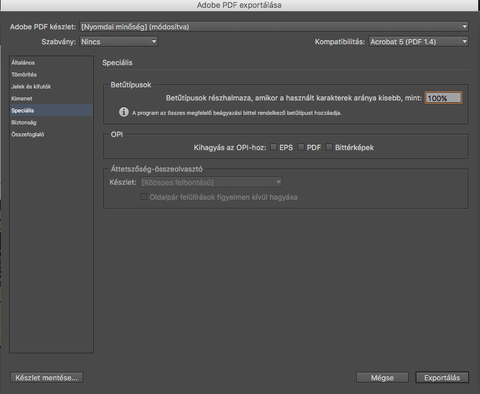Click the Kihagyás az OPI-hoz label
This screenshot has height=394, width=480.
(x=230, y=148)
